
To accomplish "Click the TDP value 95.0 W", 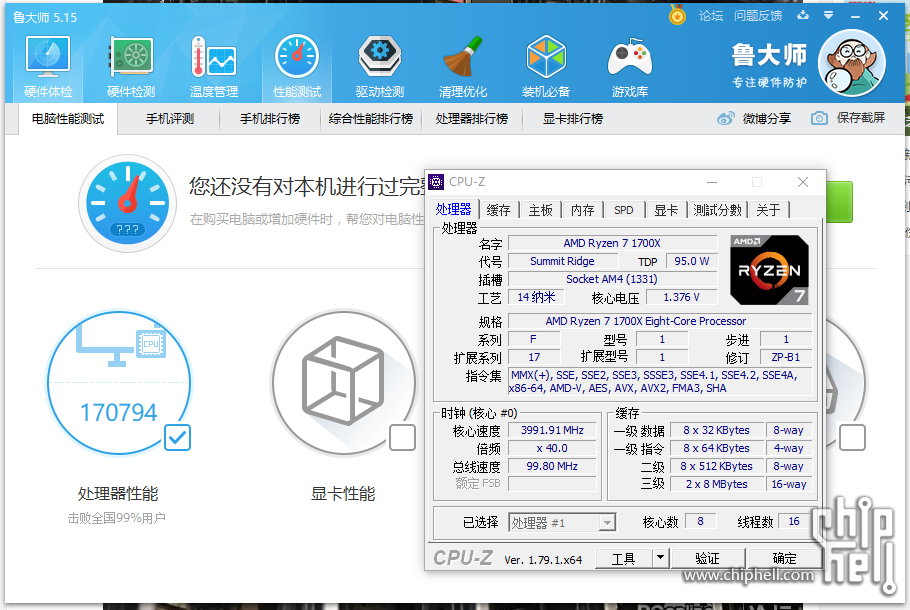I will [692, 261].
